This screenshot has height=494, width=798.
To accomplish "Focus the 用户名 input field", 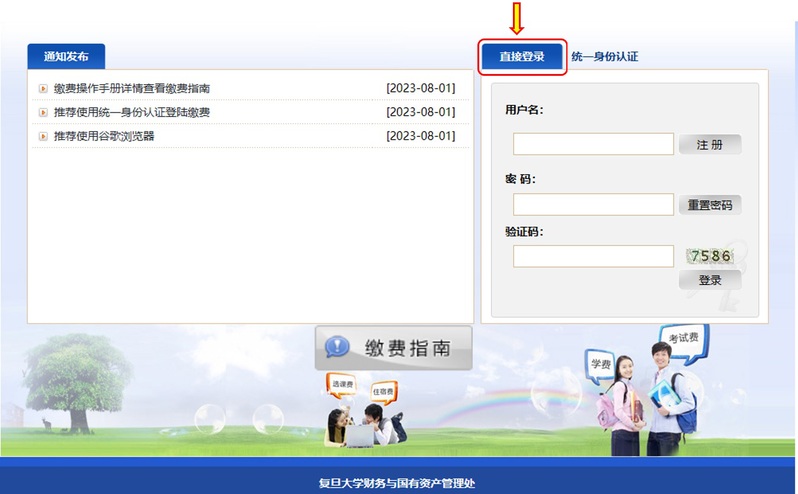I will tap(593, 144).
